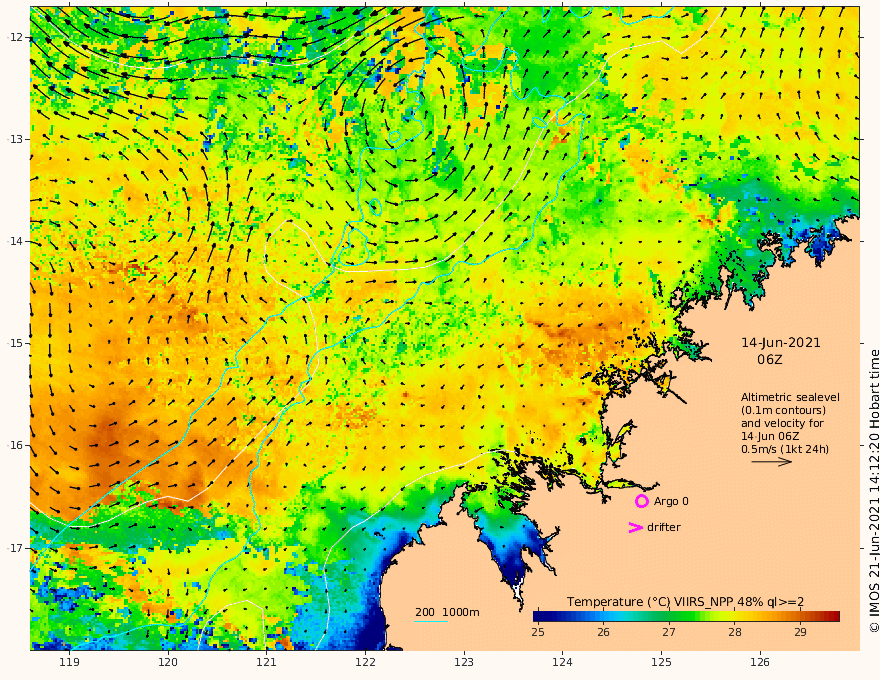Click latitude label -13 on left axis

14,139
